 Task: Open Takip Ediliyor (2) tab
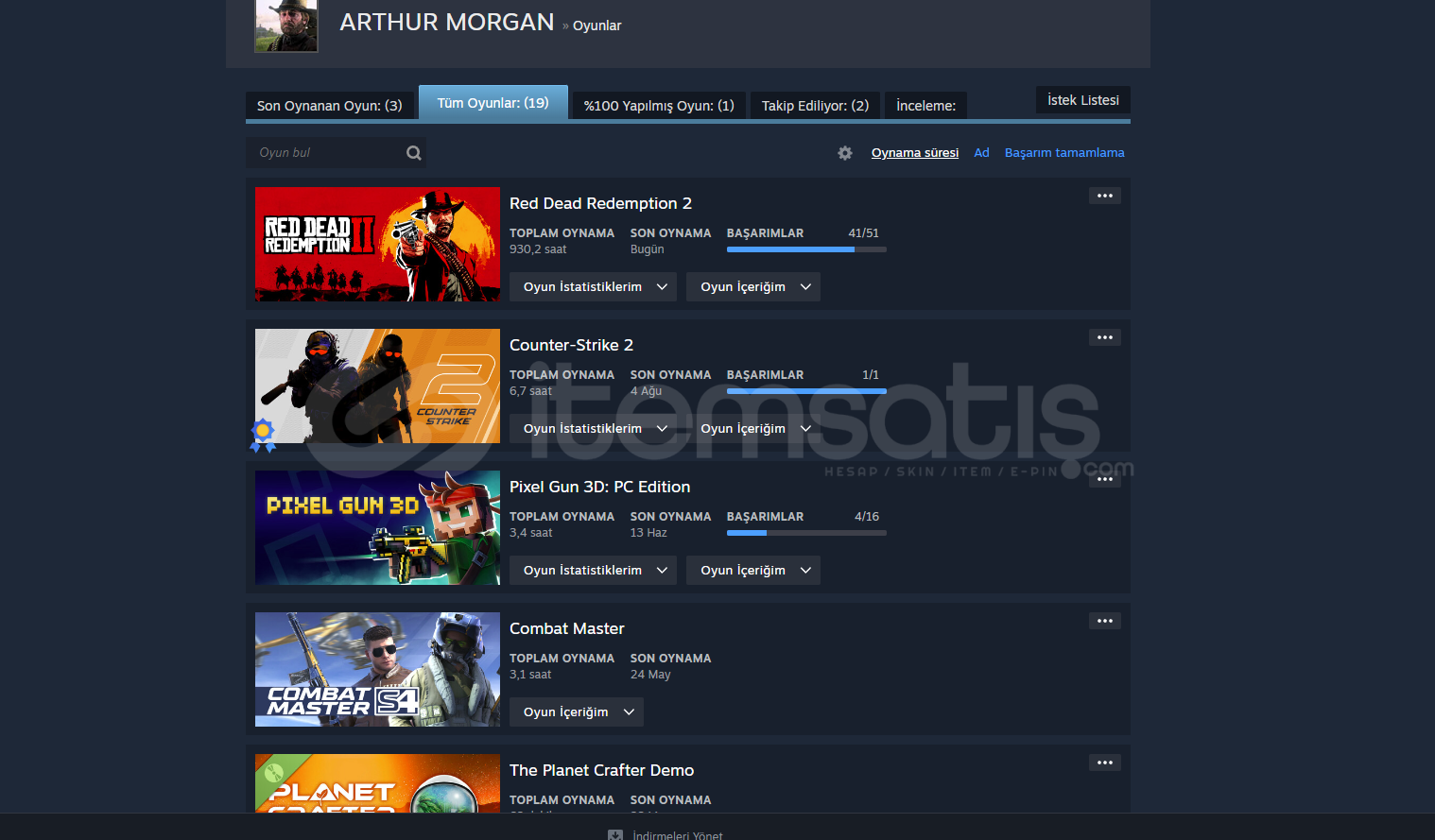pos(816,106)
